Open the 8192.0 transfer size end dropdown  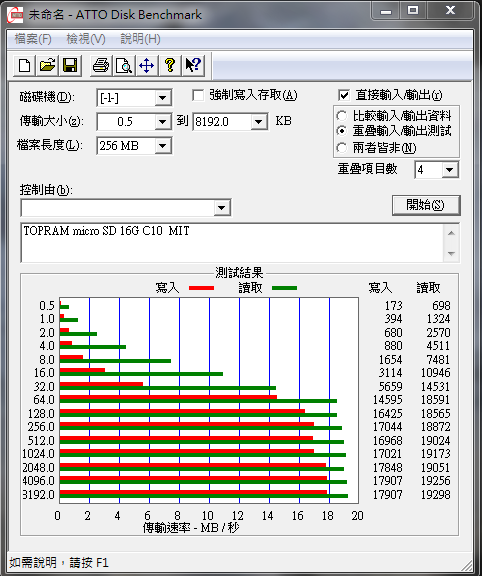259,122
